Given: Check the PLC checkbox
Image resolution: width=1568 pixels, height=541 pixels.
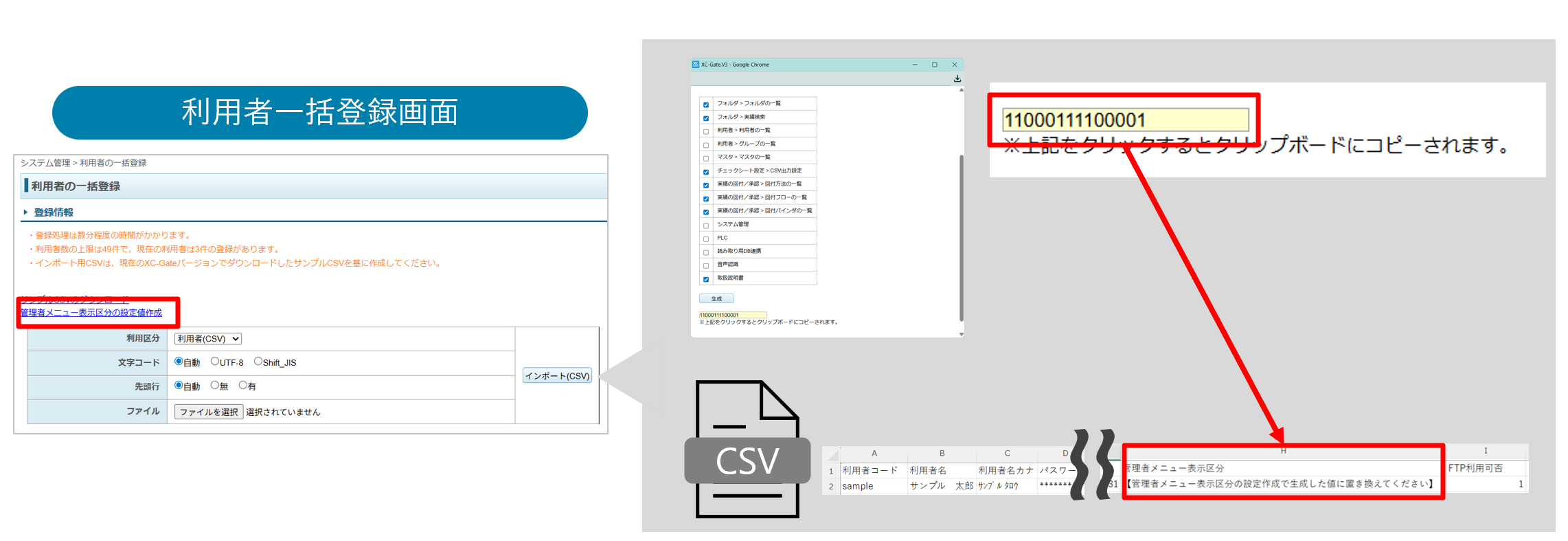Looking at the screenshot, I should (x=705, y=239).
